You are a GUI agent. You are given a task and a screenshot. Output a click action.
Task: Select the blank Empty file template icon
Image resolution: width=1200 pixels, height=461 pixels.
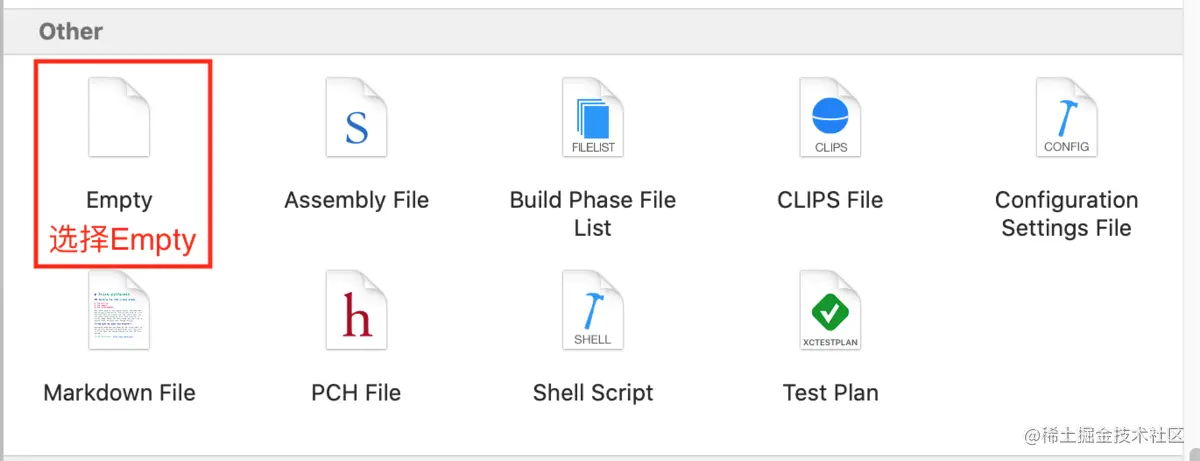pos(119,119)
